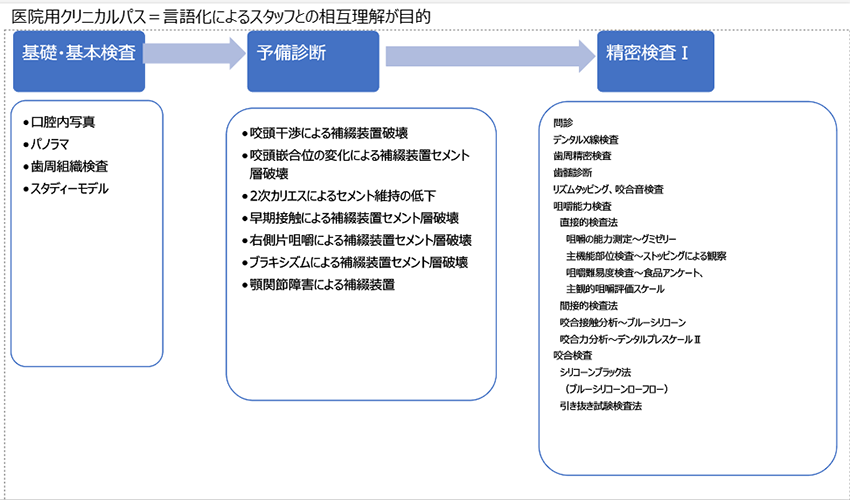
Task: Click 咀嚼難易度検査～食品アンケート line
Action: tap(635, 273)
